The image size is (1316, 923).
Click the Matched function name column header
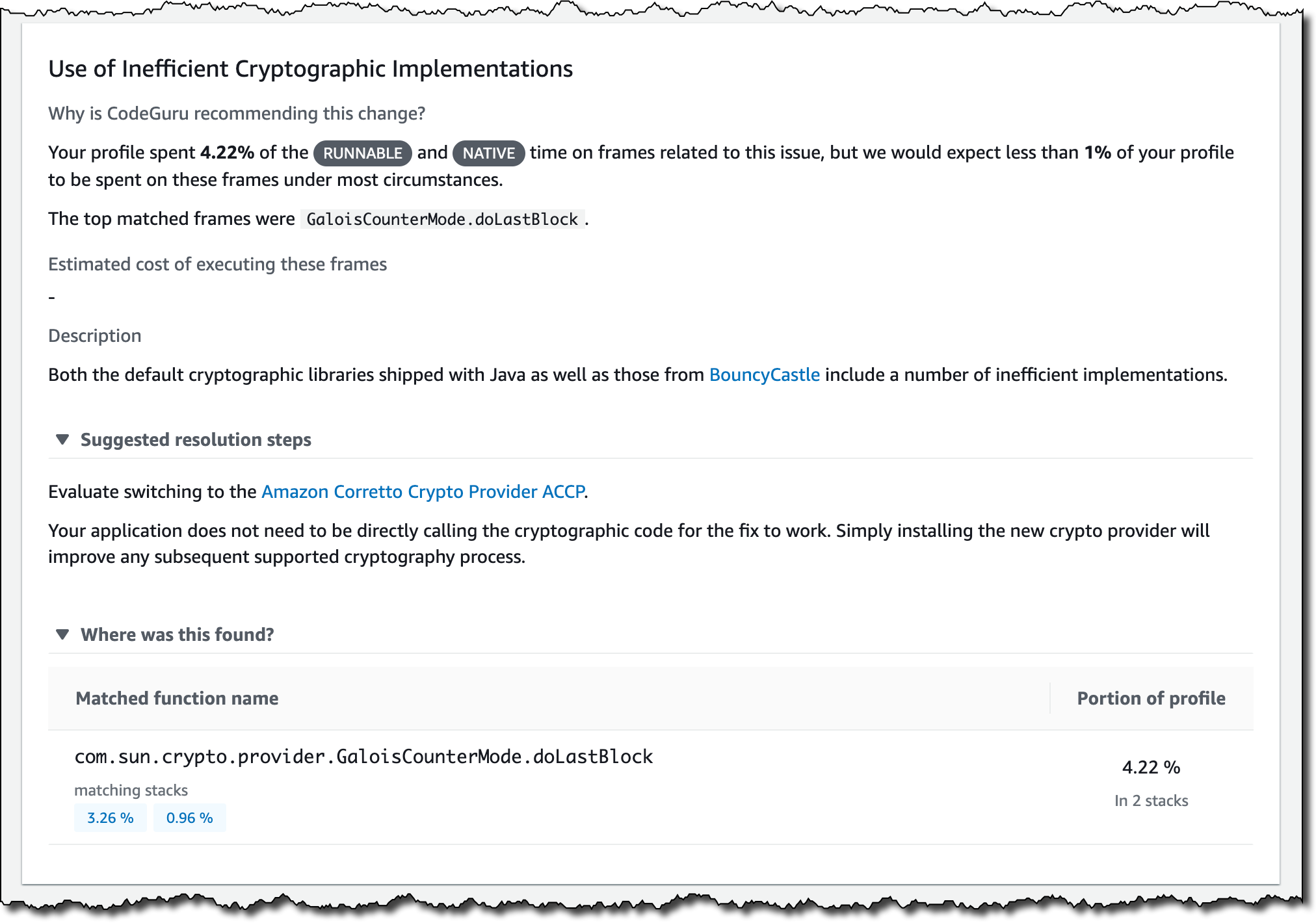click(x=177, y=698)
